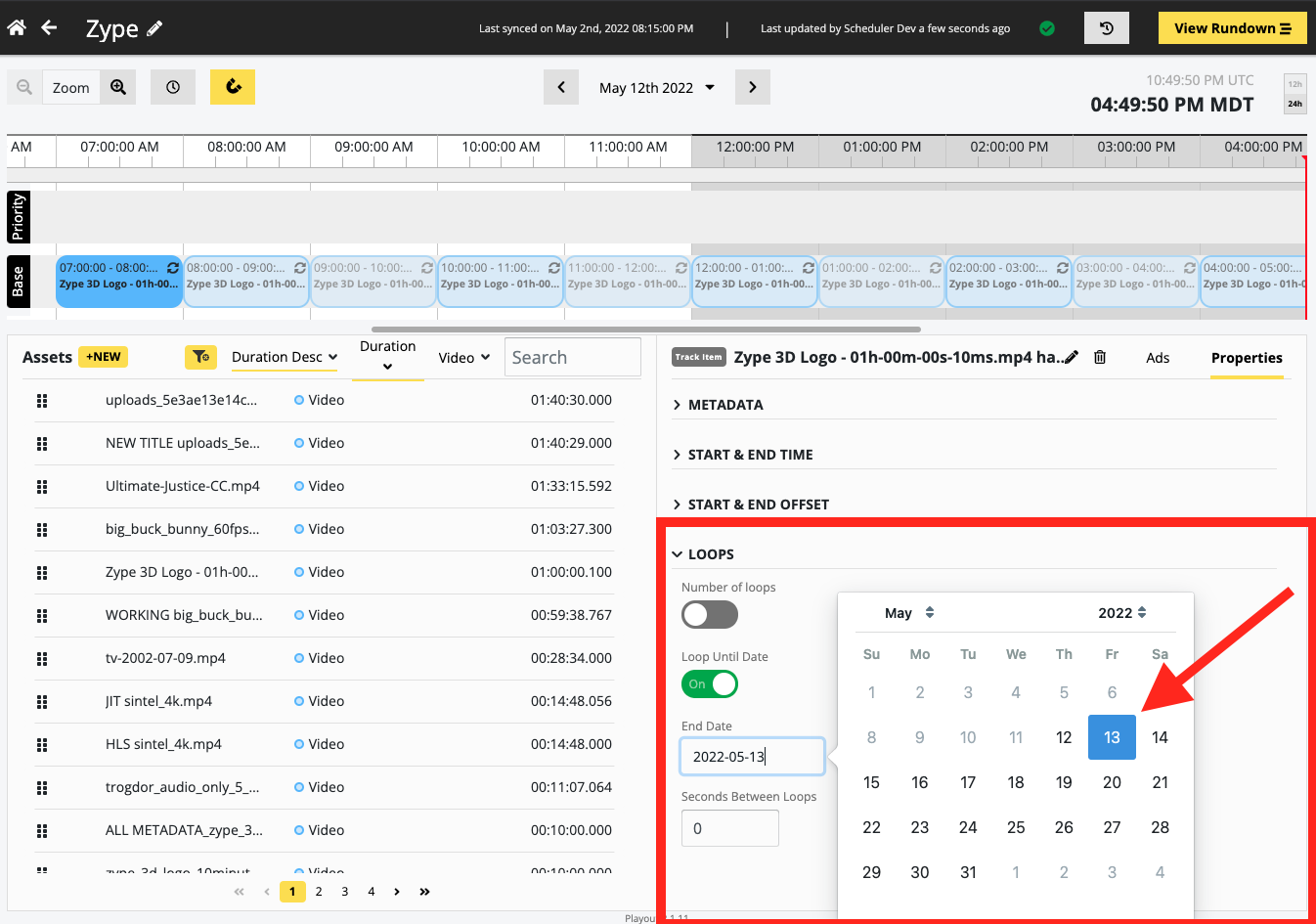
Task: Select asset WORKING big_buck_bu...
Action: tap(184, 615)
